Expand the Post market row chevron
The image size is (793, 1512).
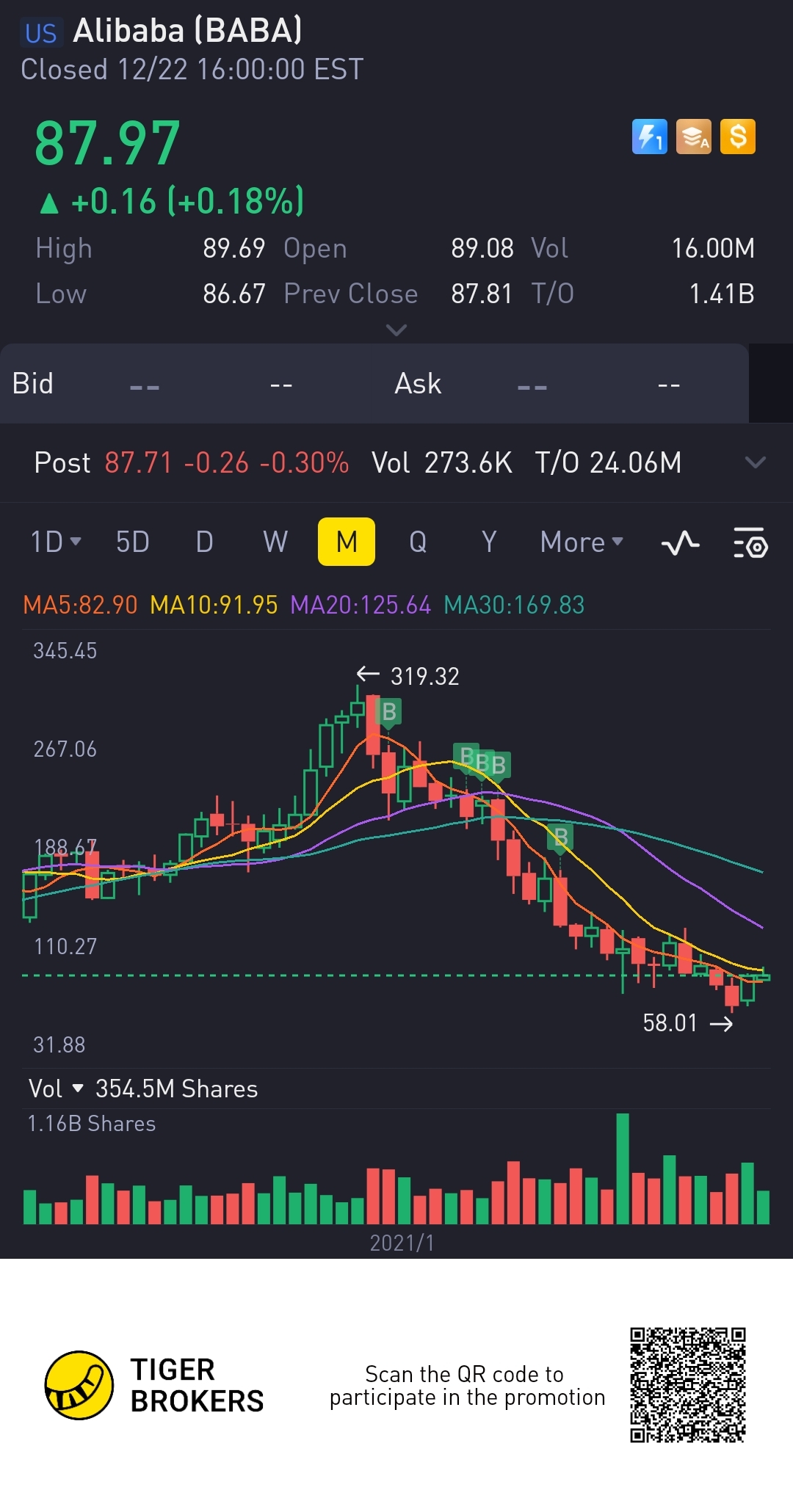pos(756,462)
